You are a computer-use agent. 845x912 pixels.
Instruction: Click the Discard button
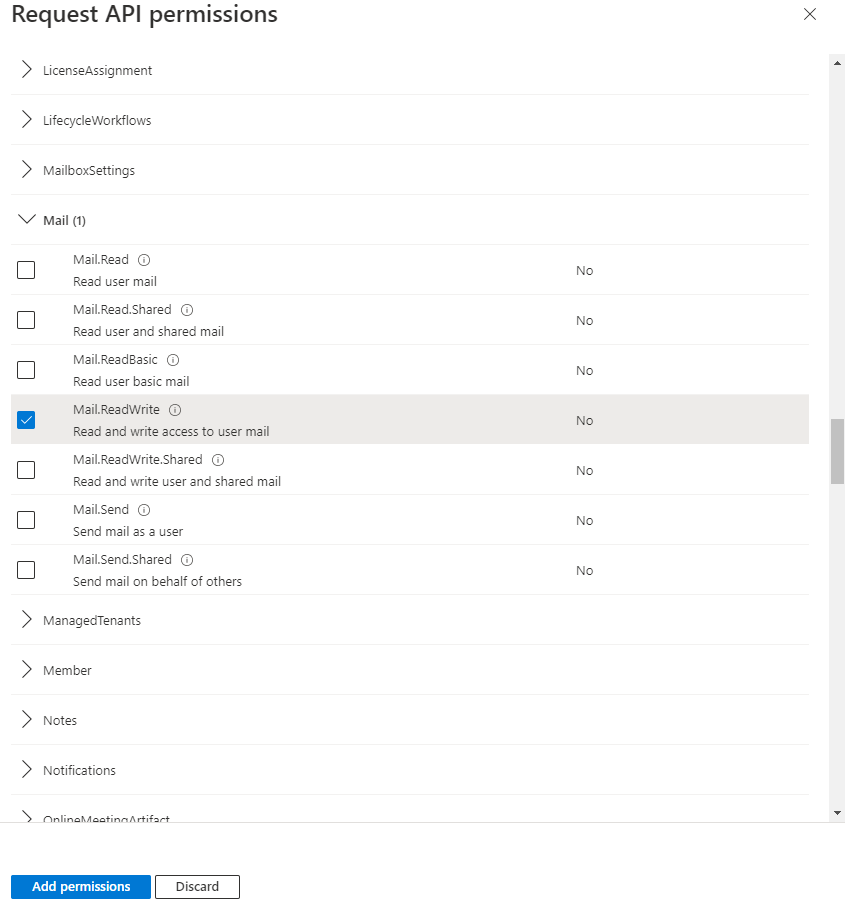[197, 886]
